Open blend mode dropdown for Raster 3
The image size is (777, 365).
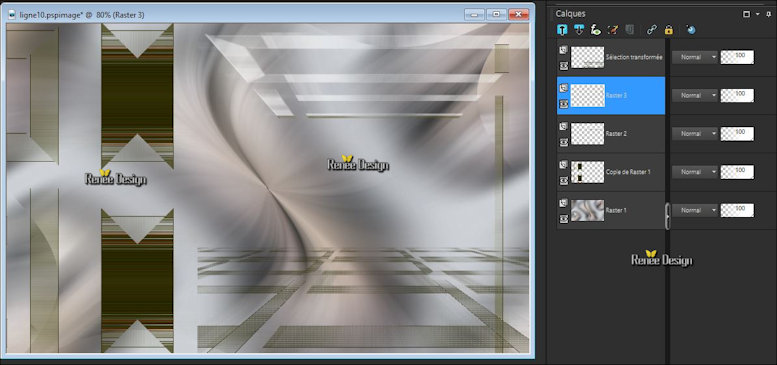point(695,96)
